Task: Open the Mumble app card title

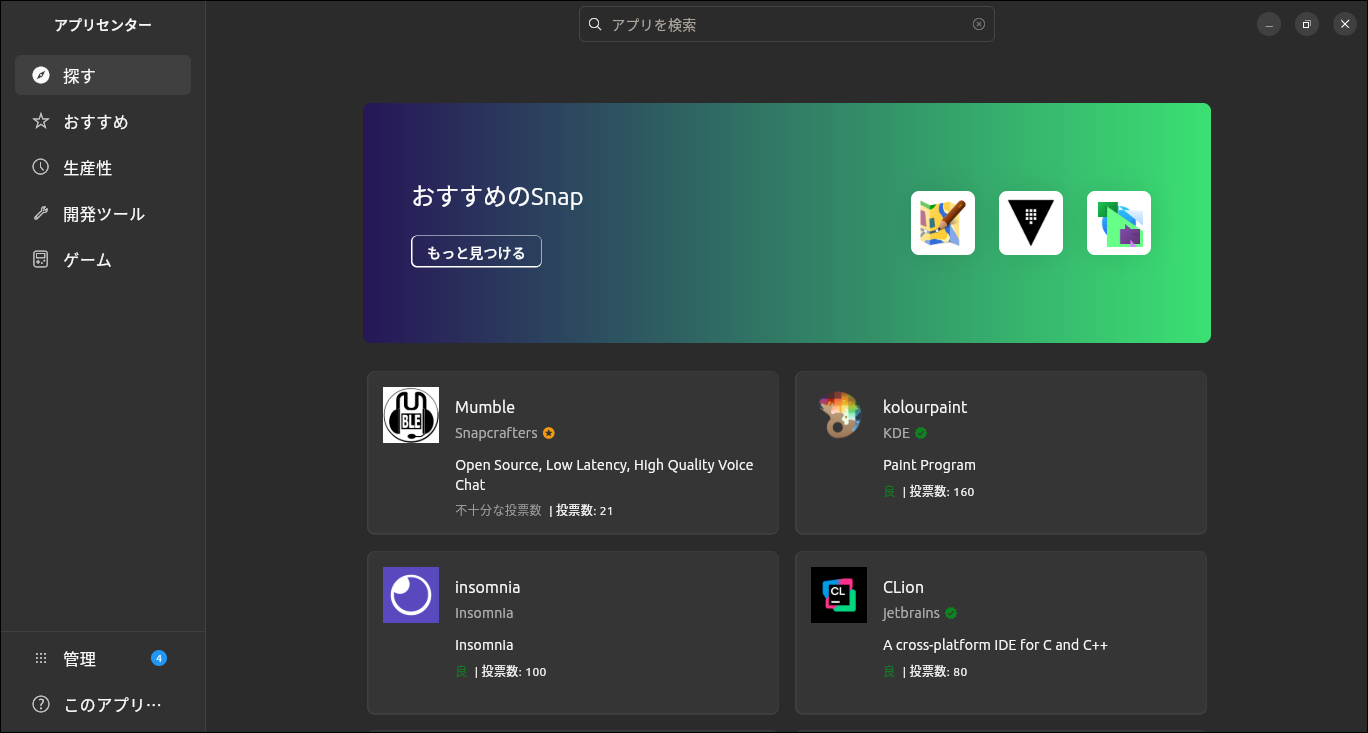Action: point(485,407)
